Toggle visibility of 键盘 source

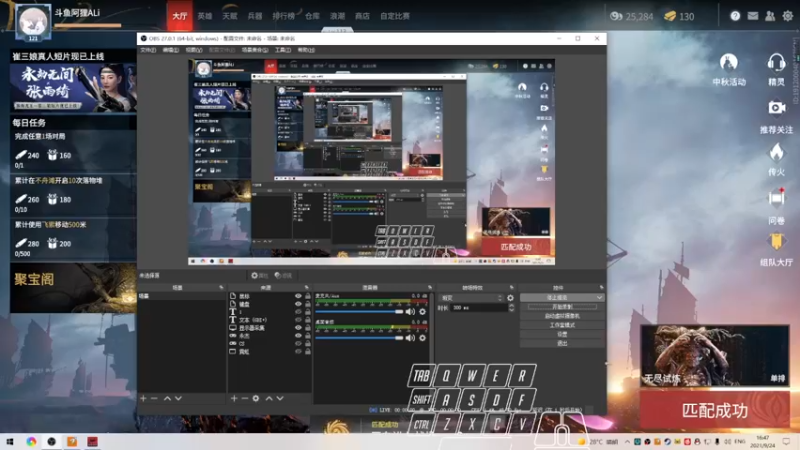tap(298, 304)
